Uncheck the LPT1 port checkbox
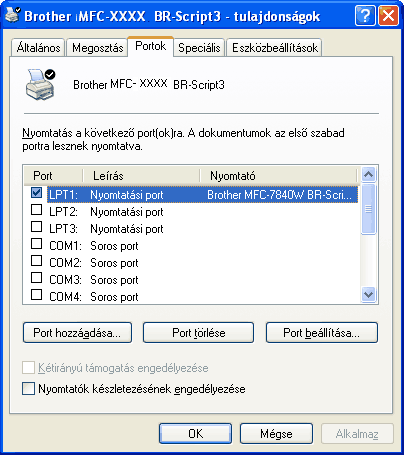The image size is (404, 455). coord(36,193)
